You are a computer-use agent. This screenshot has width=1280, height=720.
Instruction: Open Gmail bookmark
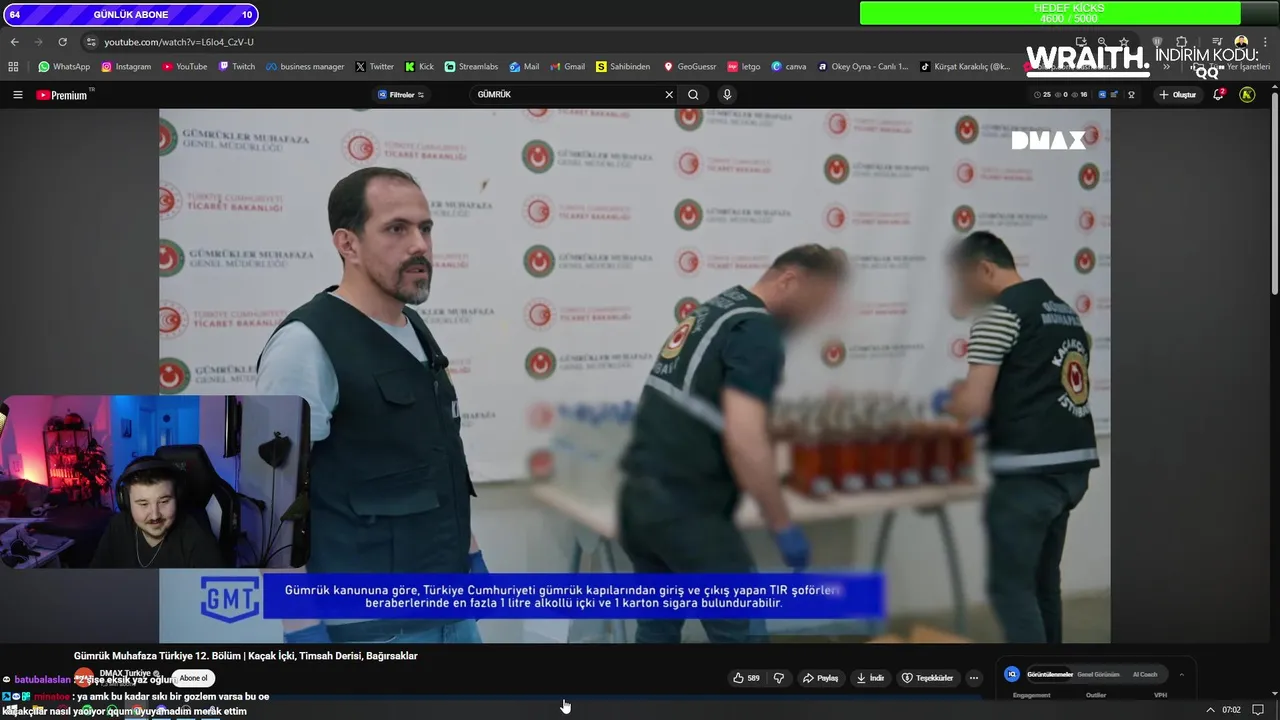(567, 67)
